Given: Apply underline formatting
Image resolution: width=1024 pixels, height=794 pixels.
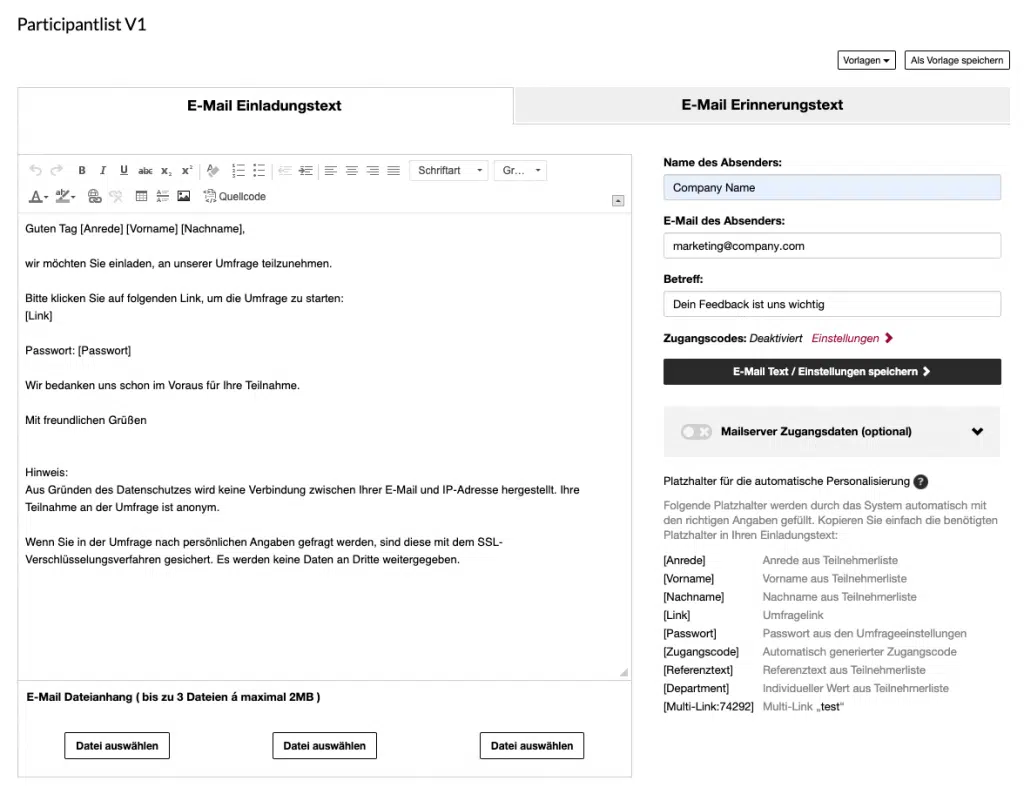Looking at the screenshot, I should click(x=123, y=170).
